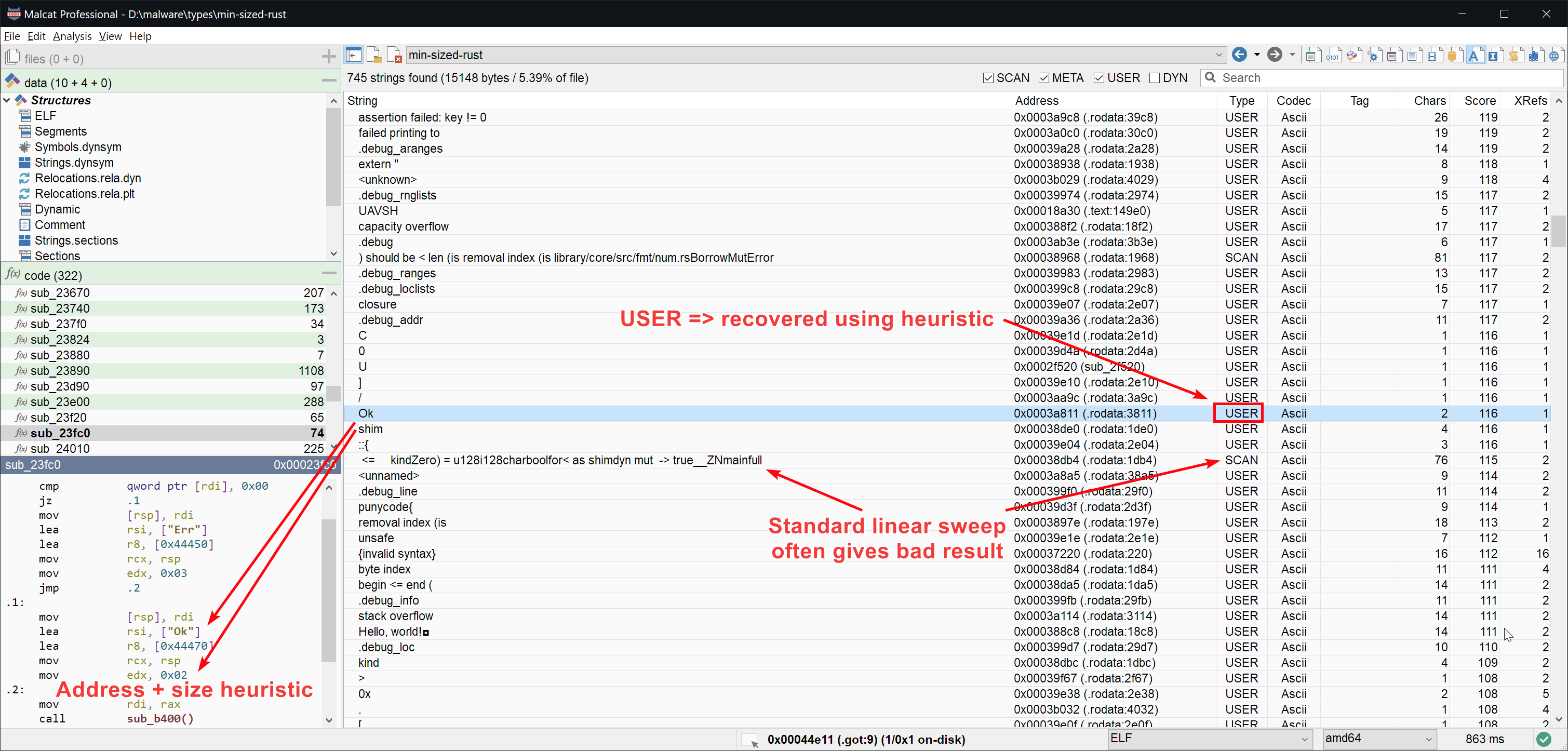Open the View menu
This screenshot has height=751, width=1568.
110,36
